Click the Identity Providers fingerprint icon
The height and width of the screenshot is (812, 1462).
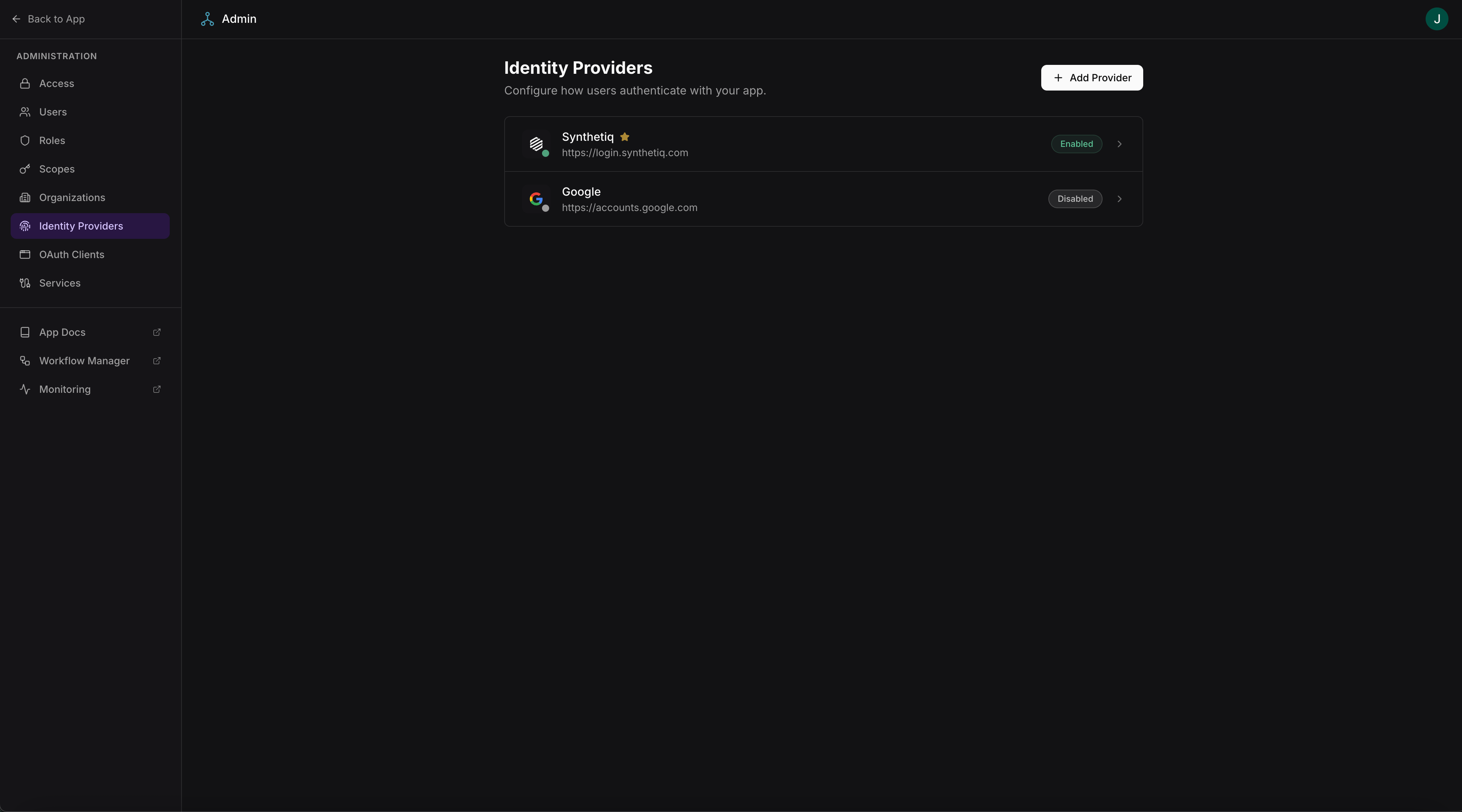[25, 226]
